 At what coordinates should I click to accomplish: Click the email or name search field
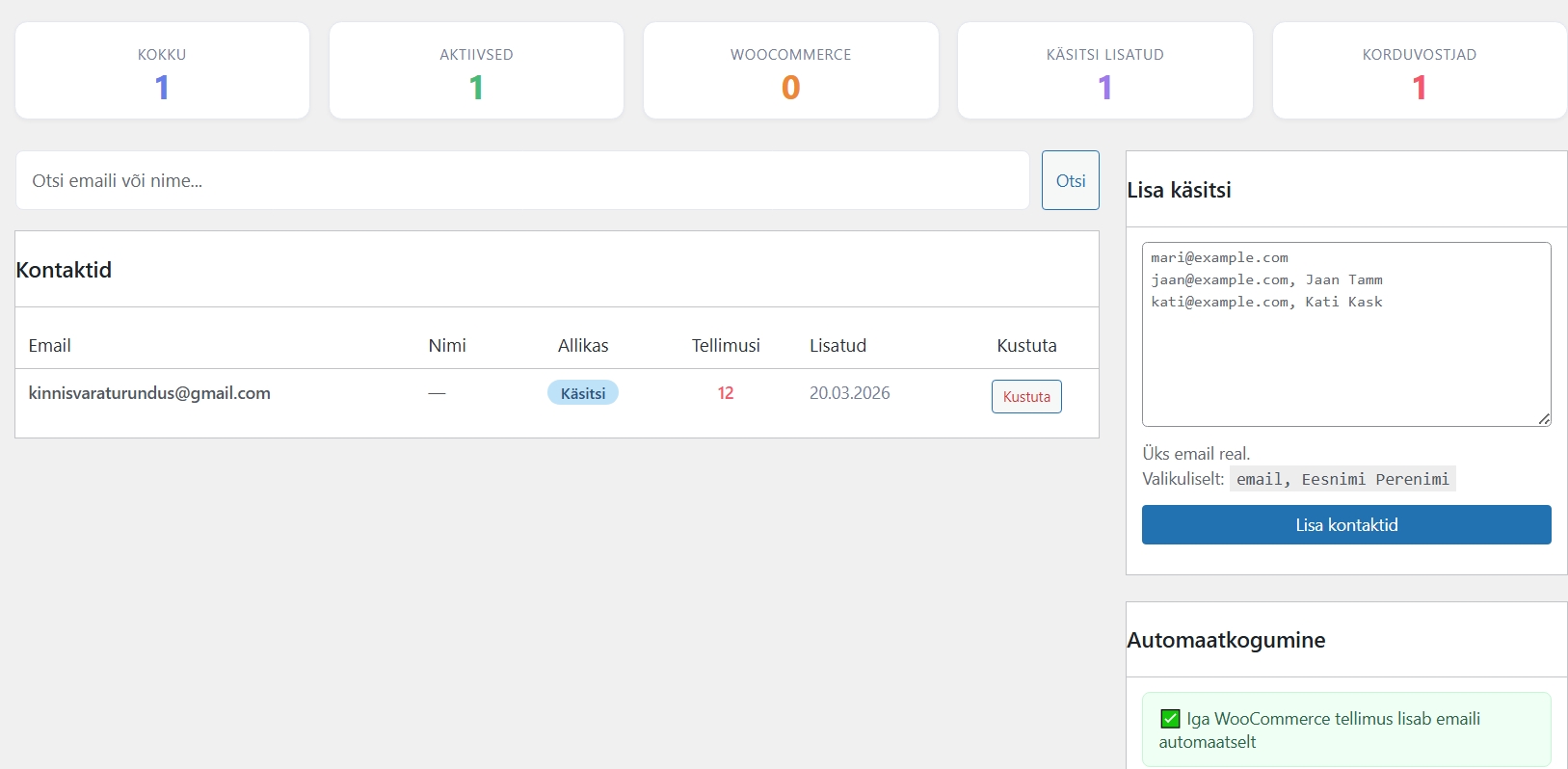pyautogui.click(x=522, y=180)
